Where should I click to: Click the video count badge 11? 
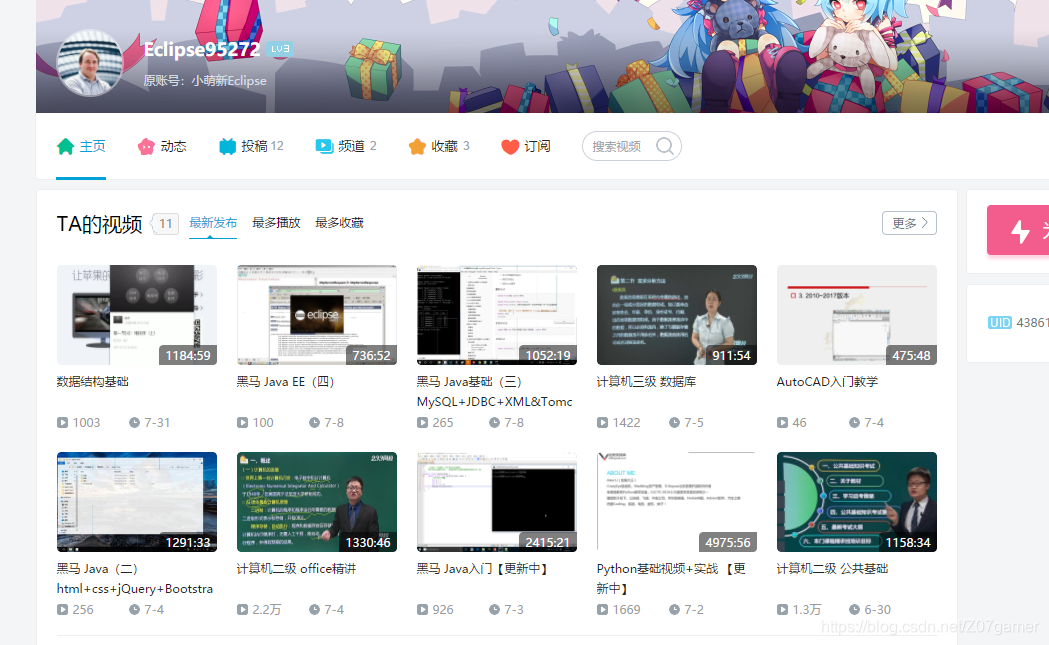pos(165,223)
